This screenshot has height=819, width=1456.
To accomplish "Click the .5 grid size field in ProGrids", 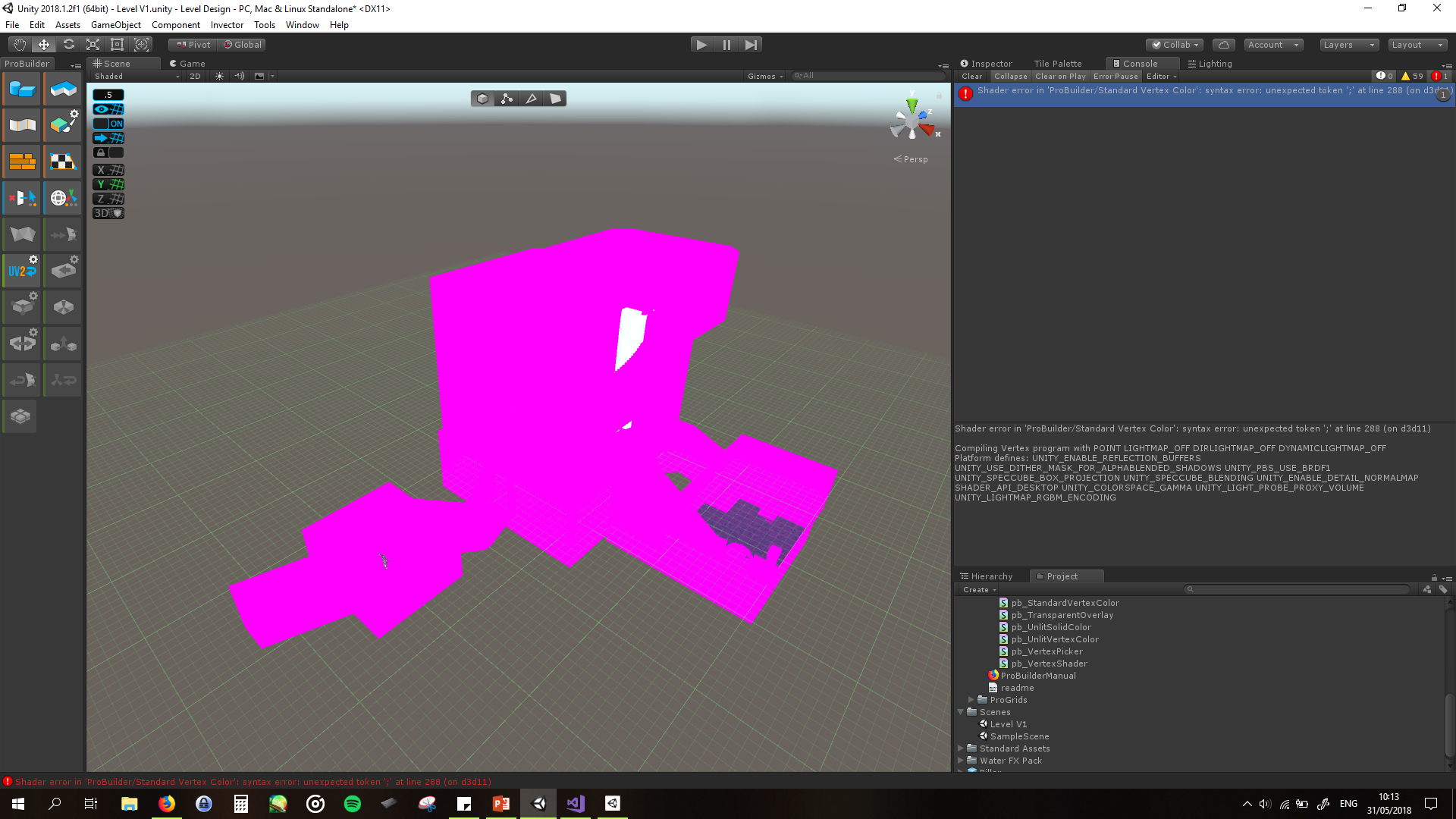I will (108, 94).
